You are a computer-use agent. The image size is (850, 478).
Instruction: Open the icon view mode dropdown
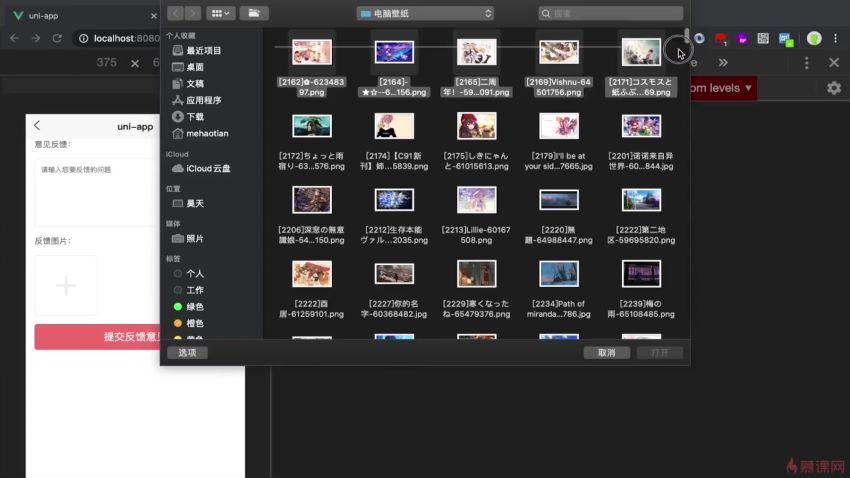coord(220,13)
